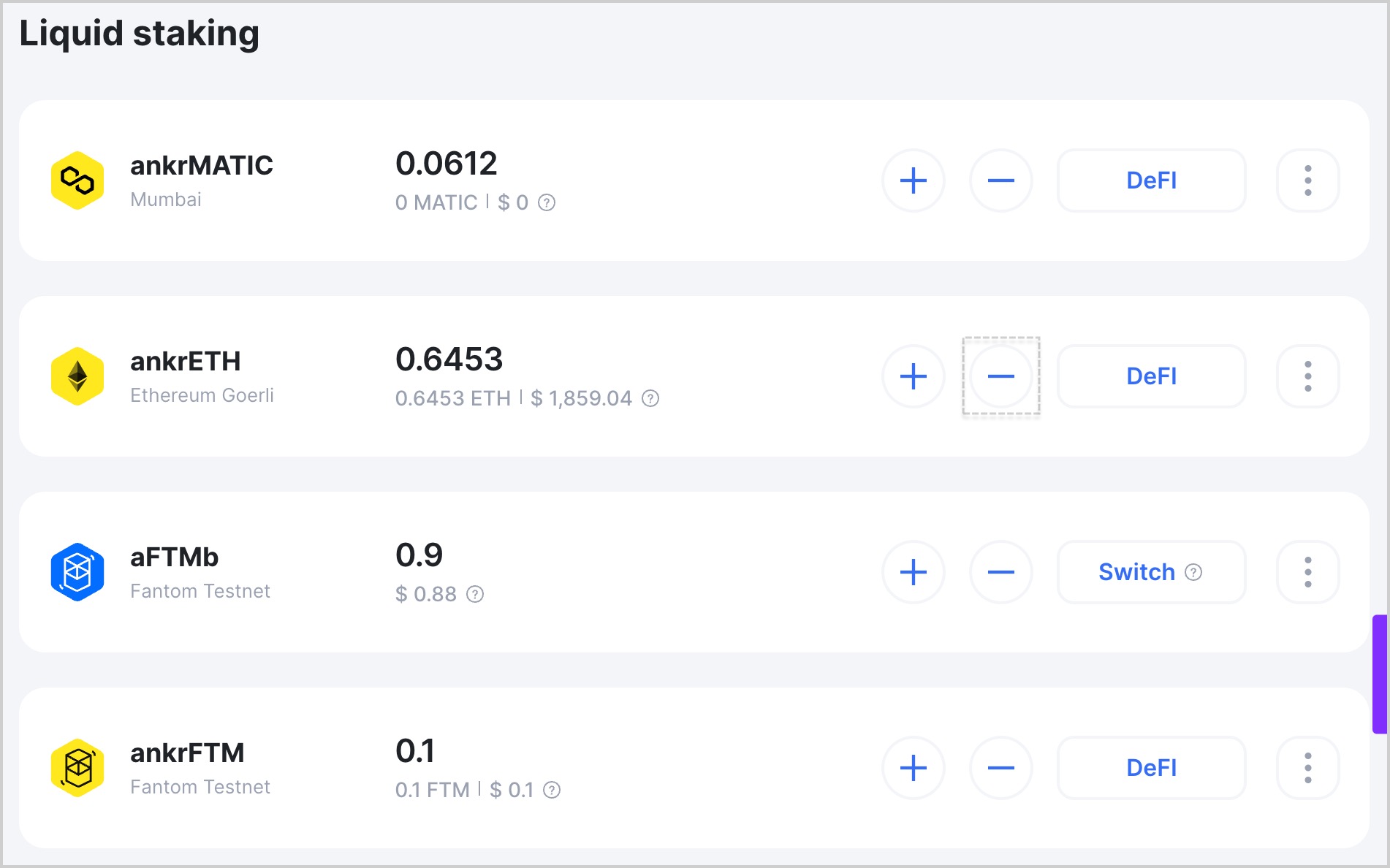Stake more ankrETH with plus icon
The image size is (1390, 868).
point(913,376)
